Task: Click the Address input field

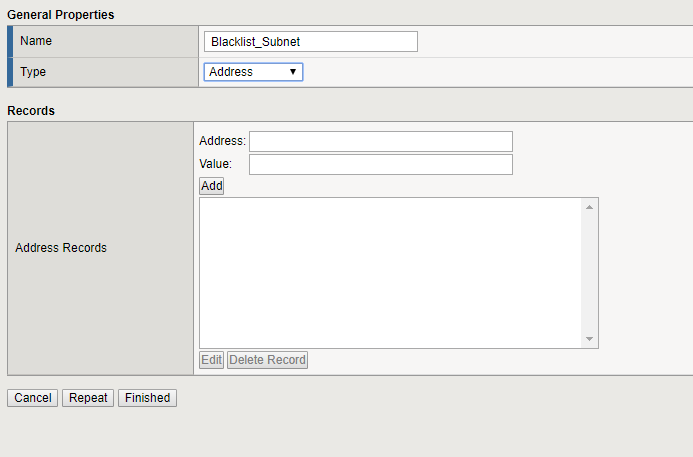Action: coord(380,141)
